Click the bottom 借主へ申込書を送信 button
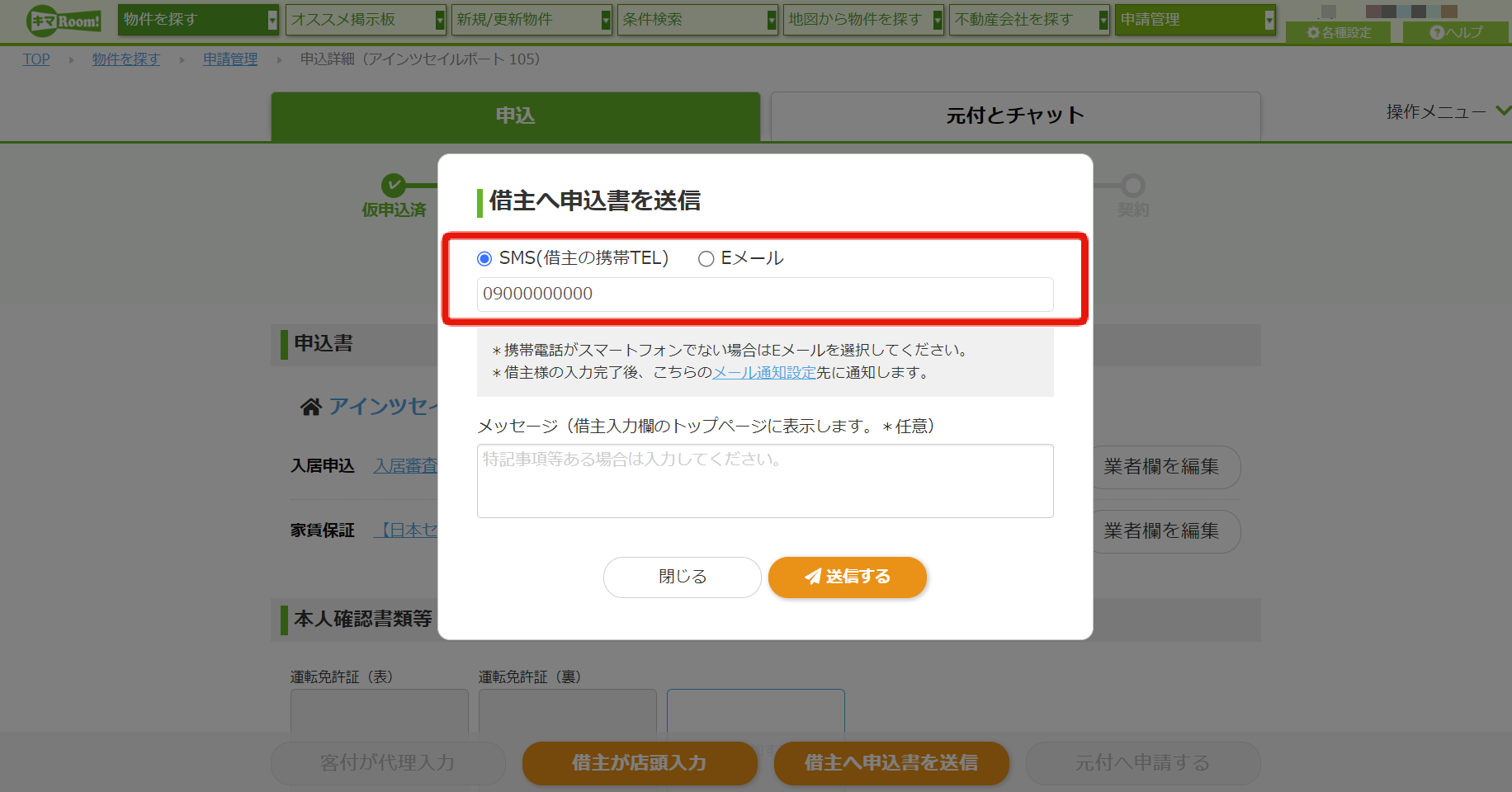 point(891,763)
